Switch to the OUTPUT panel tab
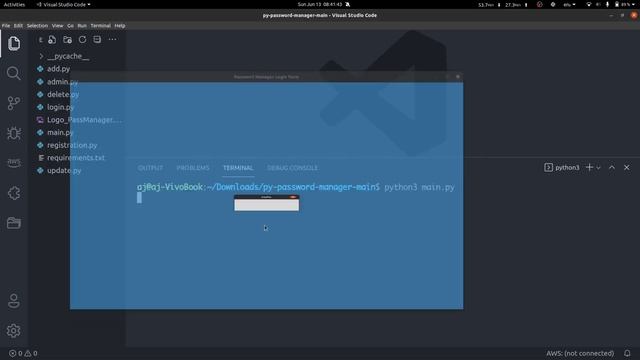The image size is (640, 360). point(150,168)
